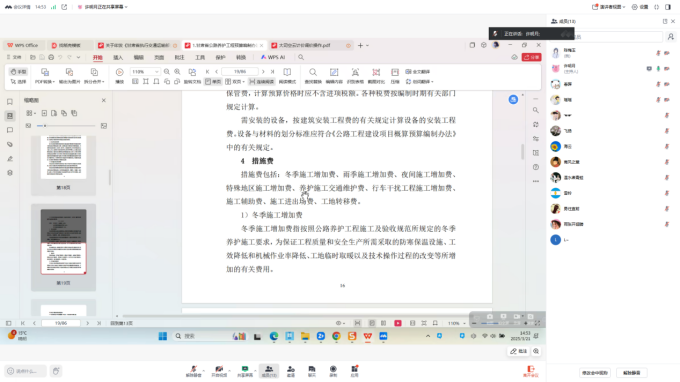Toggle continuous reading mode
Screen dimensions: 680x382
coord(262,82)
